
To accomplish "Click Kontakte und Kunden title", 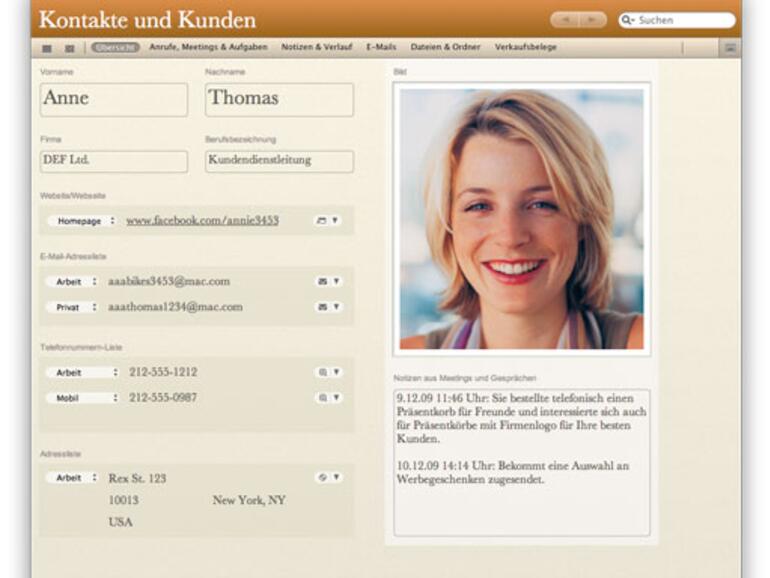I will 147,20.
